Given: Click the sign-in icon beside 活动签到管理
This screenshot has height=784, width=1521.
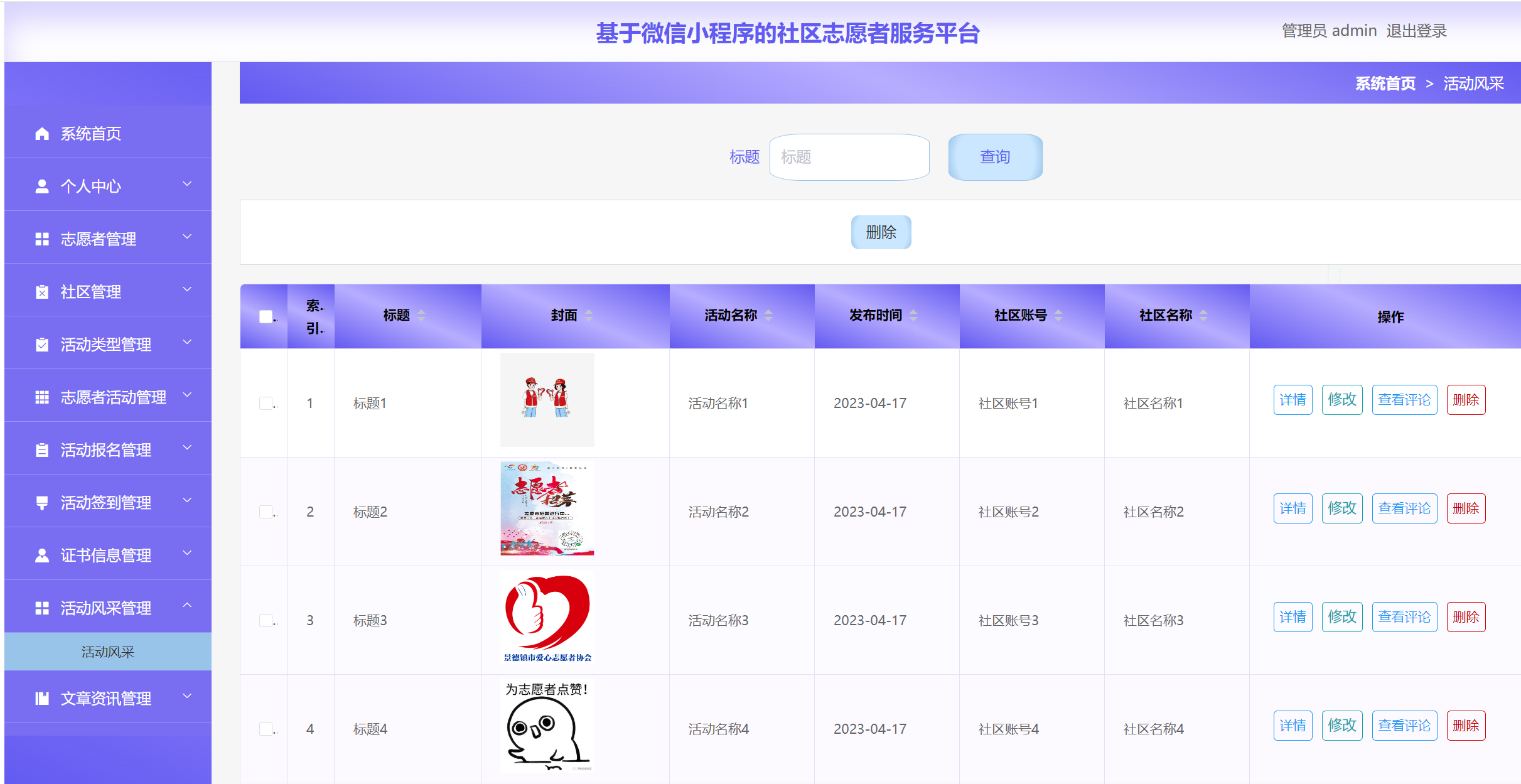Looking at the screenshot, I should click(x=42, y=503).
